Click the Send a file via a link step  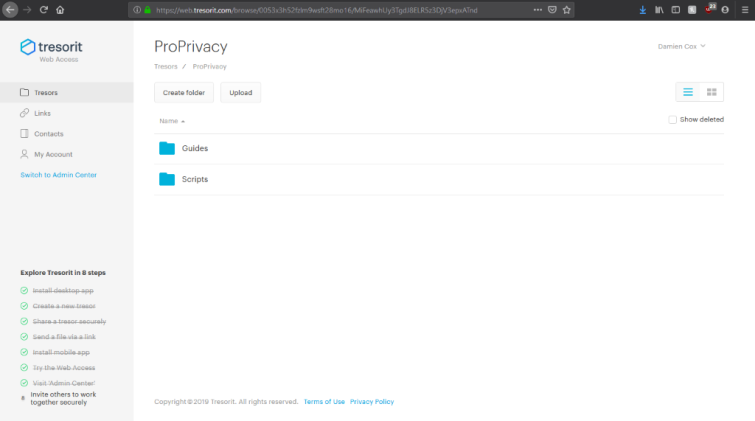(64, 337)
